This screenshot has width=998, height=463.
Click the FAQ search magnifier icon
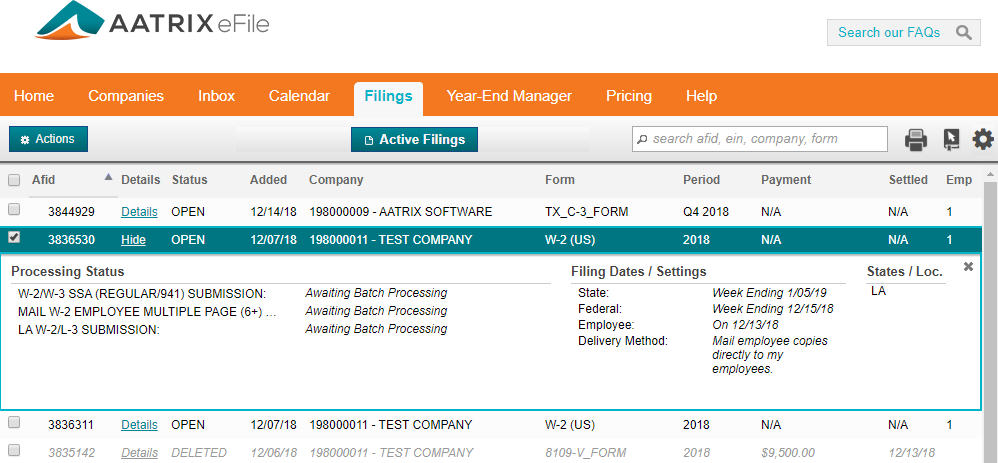pos(963,33)
